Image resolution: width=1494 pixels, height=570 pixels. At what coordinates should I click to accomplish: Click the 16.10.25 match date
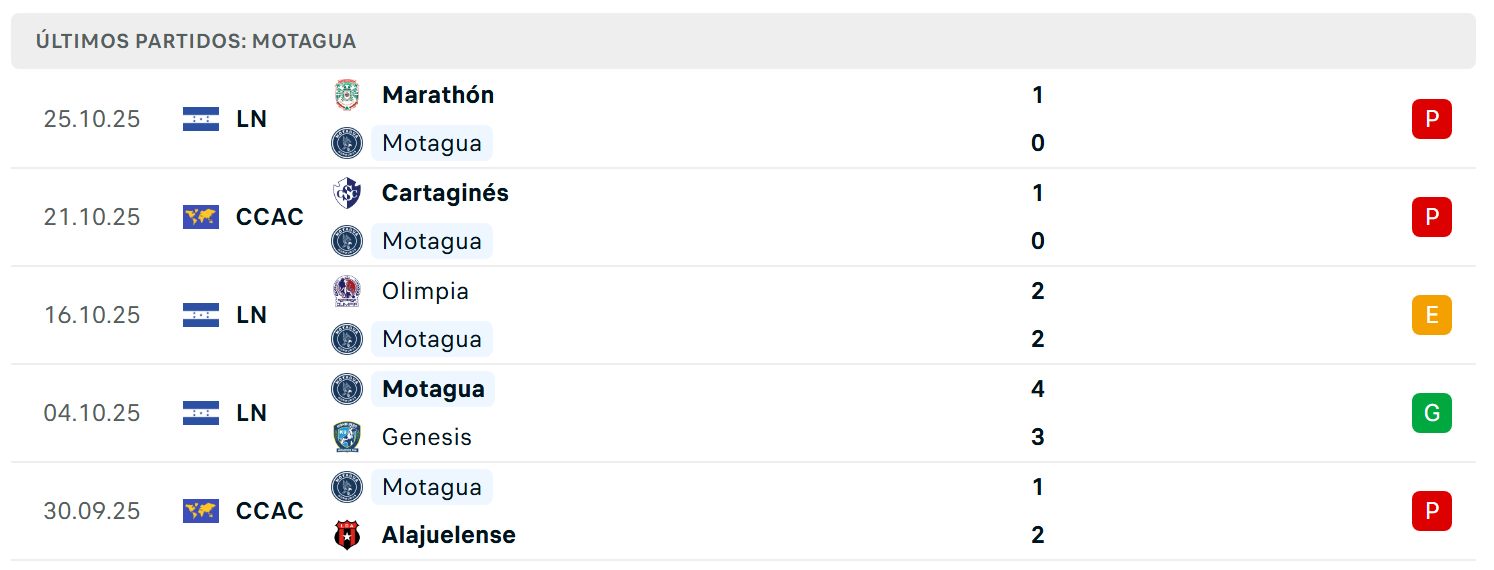click(92, 315)
